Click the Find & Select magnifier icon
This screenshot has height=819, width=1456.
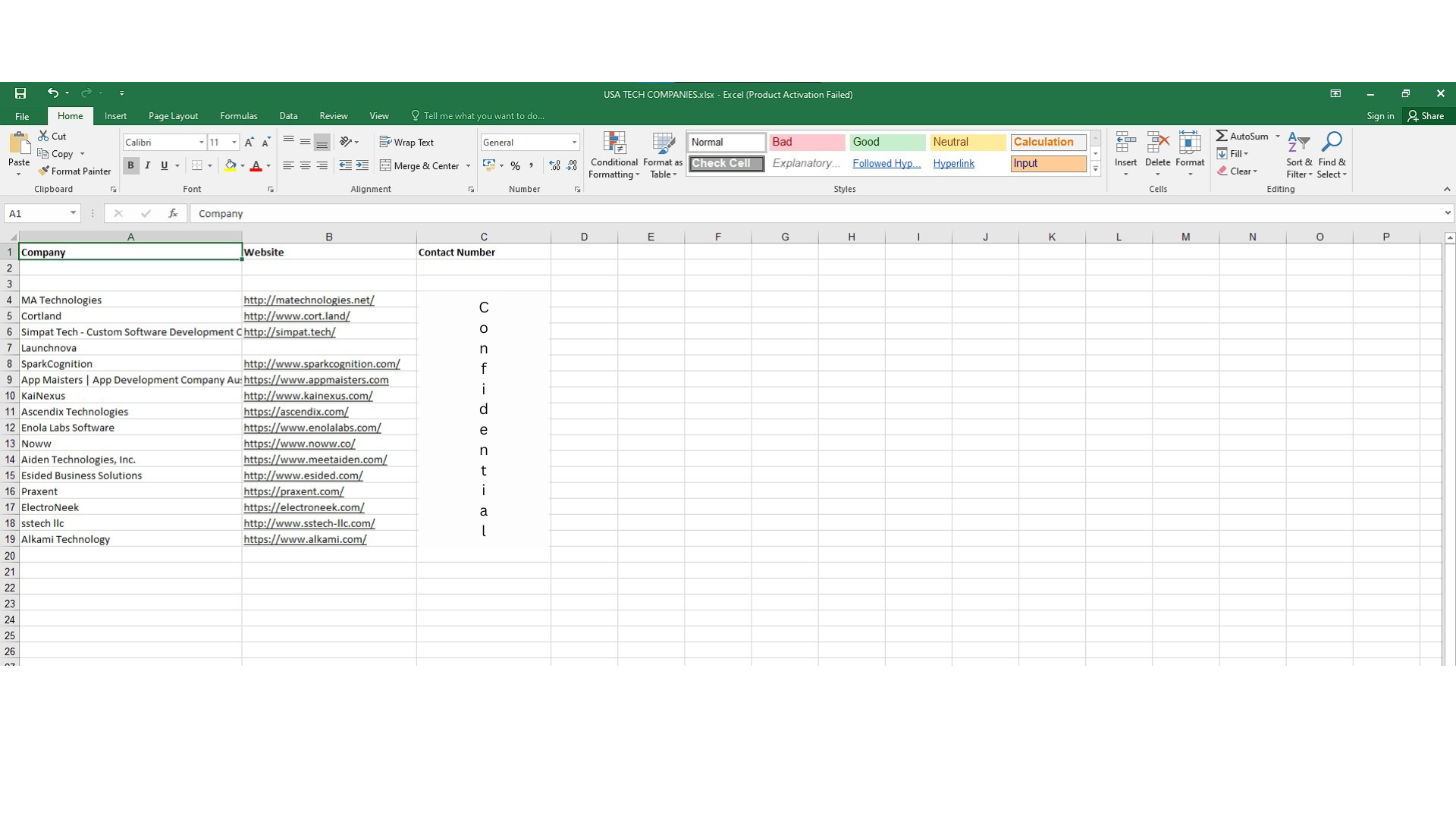(x=1332, y=143)
